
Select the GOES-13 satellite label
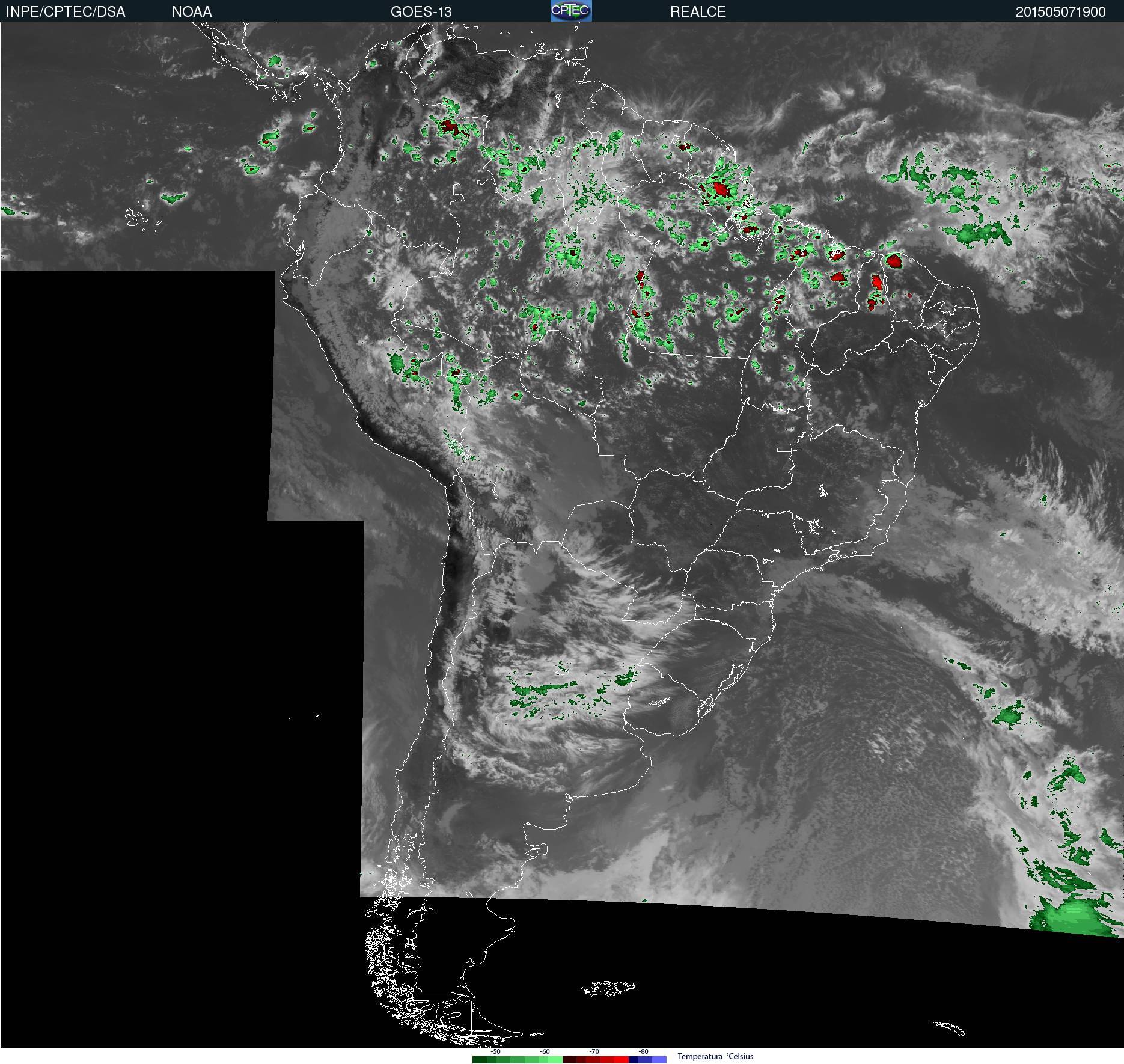coord(421,12)
